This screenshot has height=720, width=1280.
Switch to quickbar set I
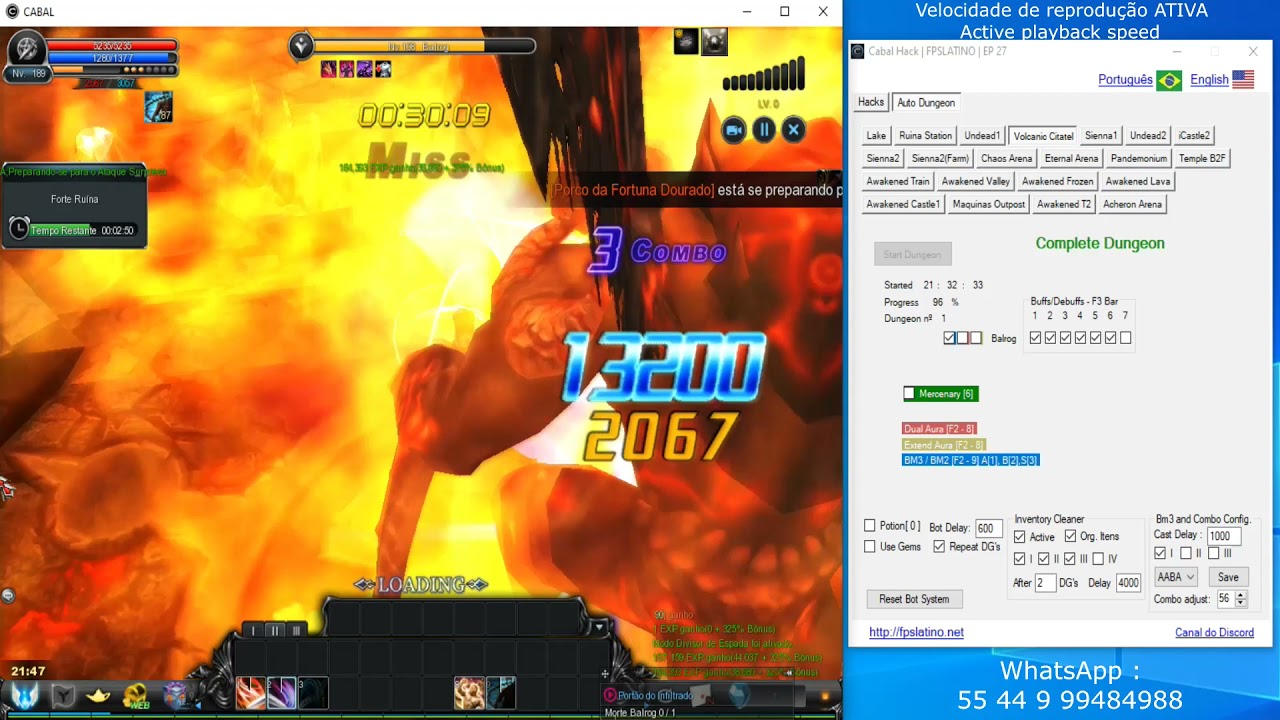point(254,630)
